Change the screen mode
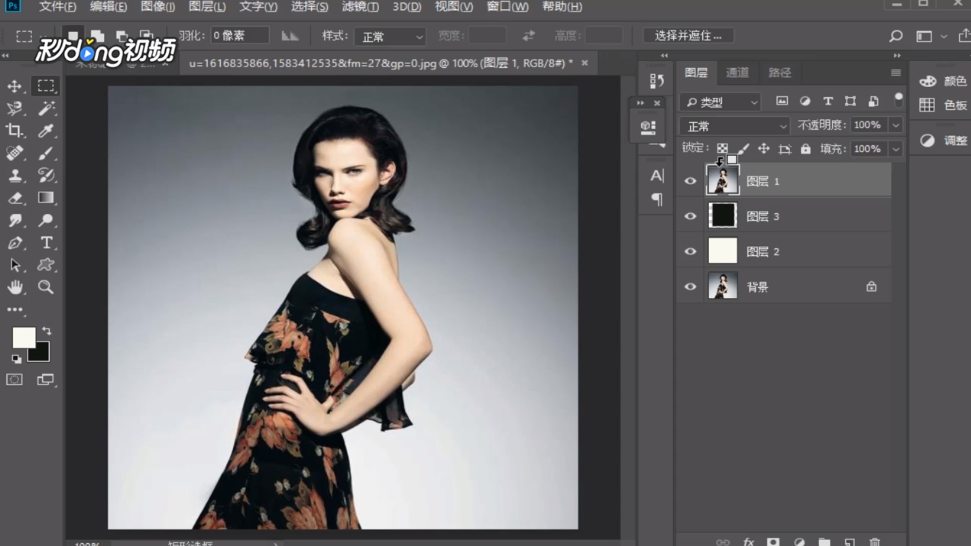971x546 pixels. (x=45, y=379)
